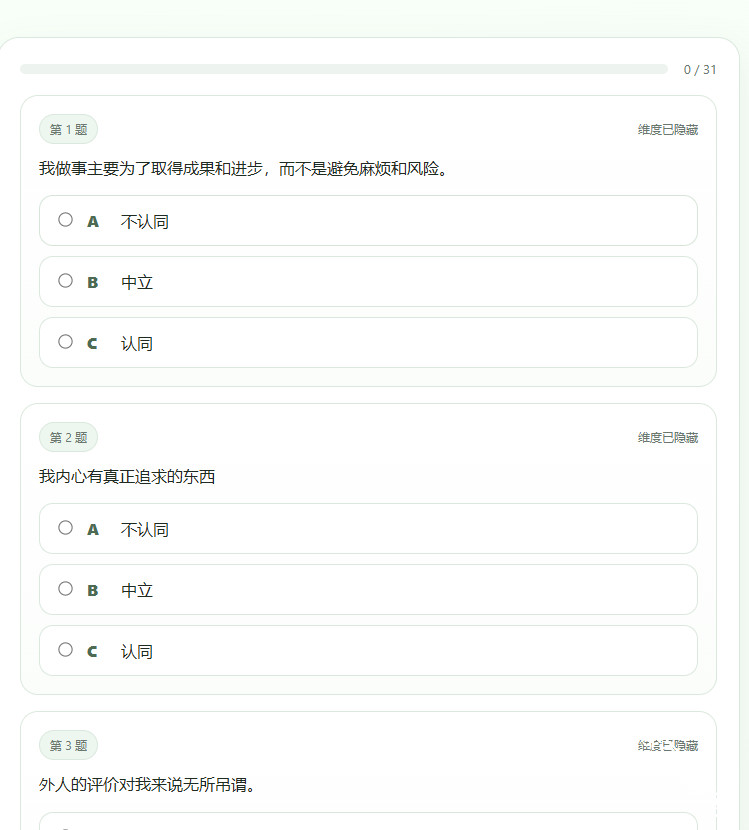Click question 2 statement '我内心有真正追求的东西'
The height and width of the screenshot is (830, 749).
pos(127,477)
